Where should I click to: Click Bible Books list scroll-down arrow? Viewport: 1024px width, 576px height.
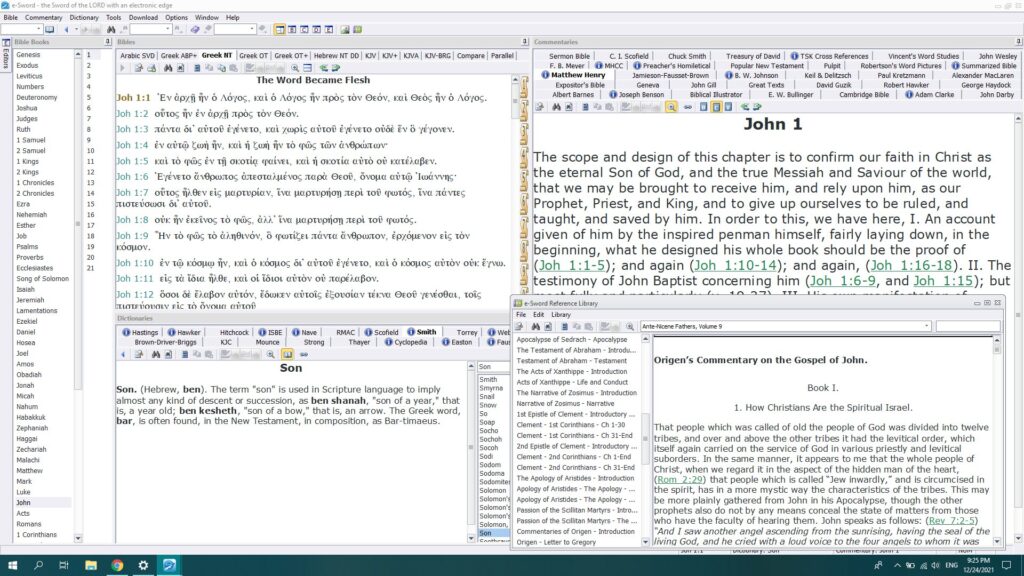(78, 538)
